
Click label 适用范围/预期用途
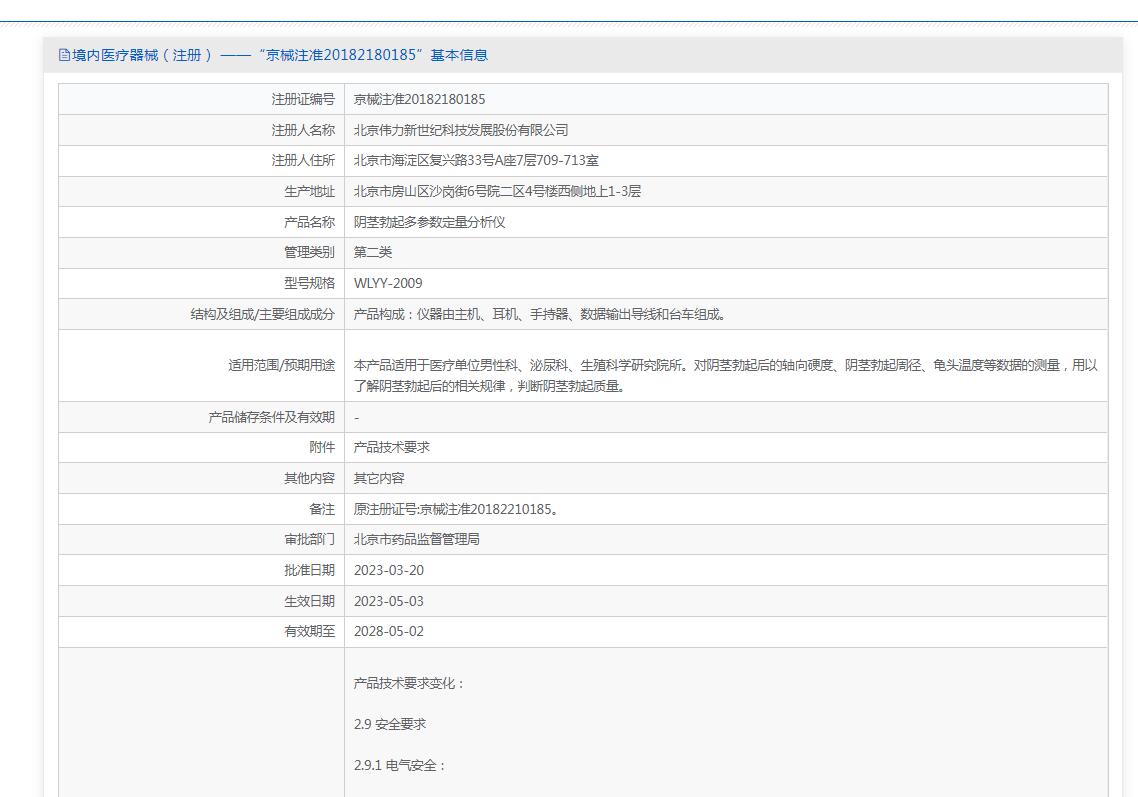point(282,365)
